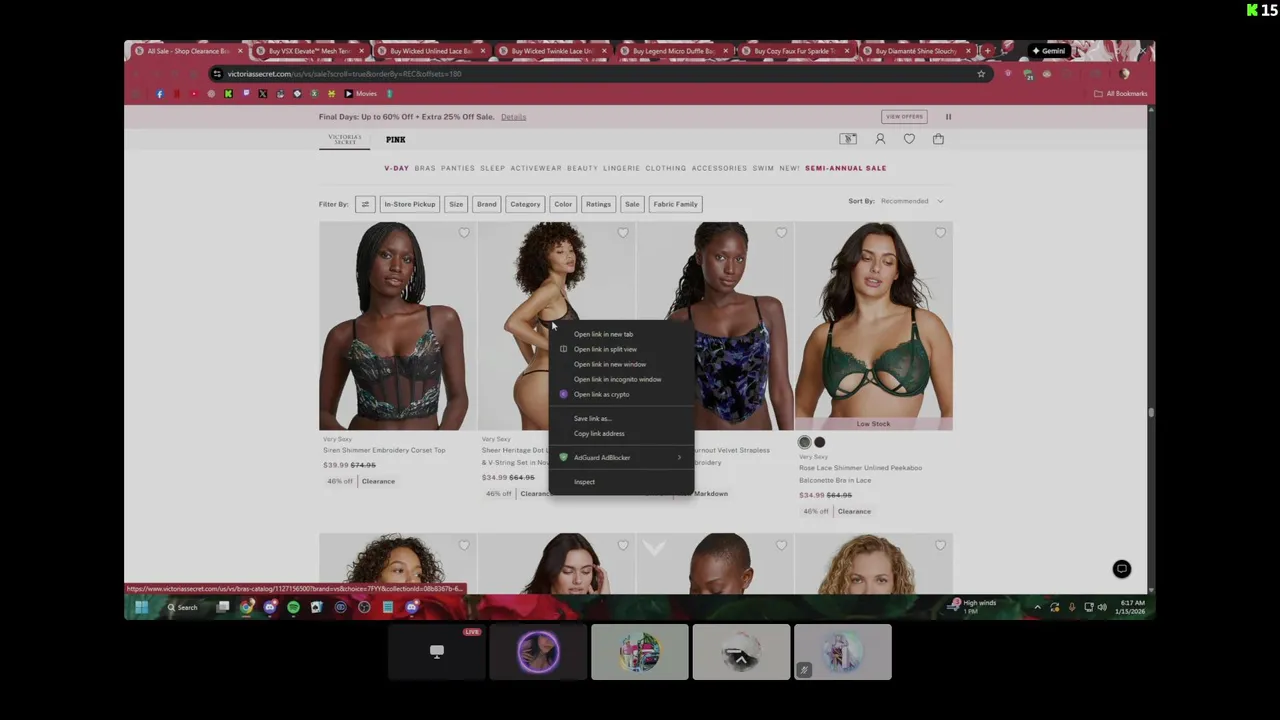Switch to the "Buy VSX Elevate Mesh" tab
Screen dimensions: 1280x720
click(310, 51)
